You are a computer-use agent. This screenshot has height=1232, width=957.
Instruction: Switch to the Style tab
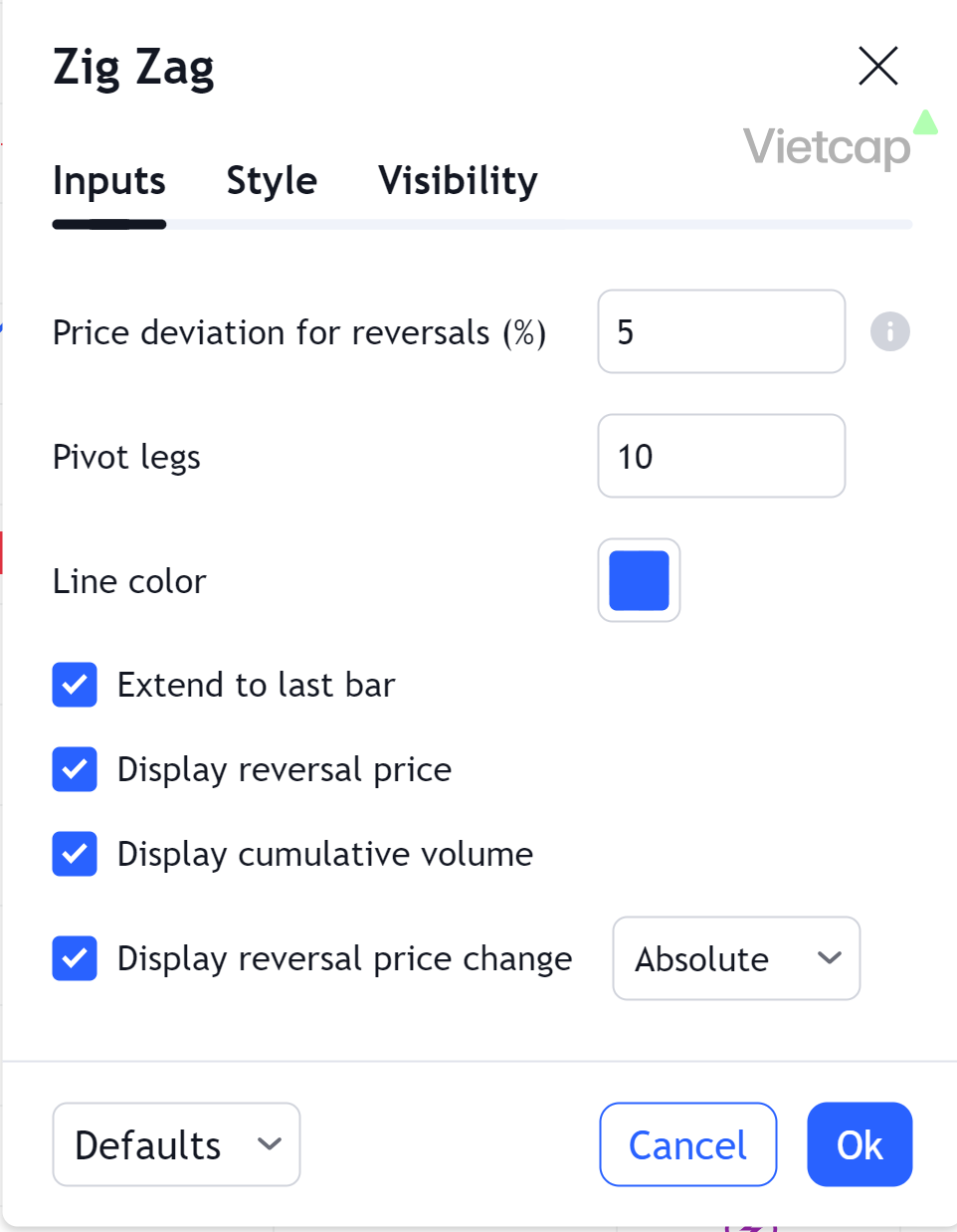pos(272,180)
